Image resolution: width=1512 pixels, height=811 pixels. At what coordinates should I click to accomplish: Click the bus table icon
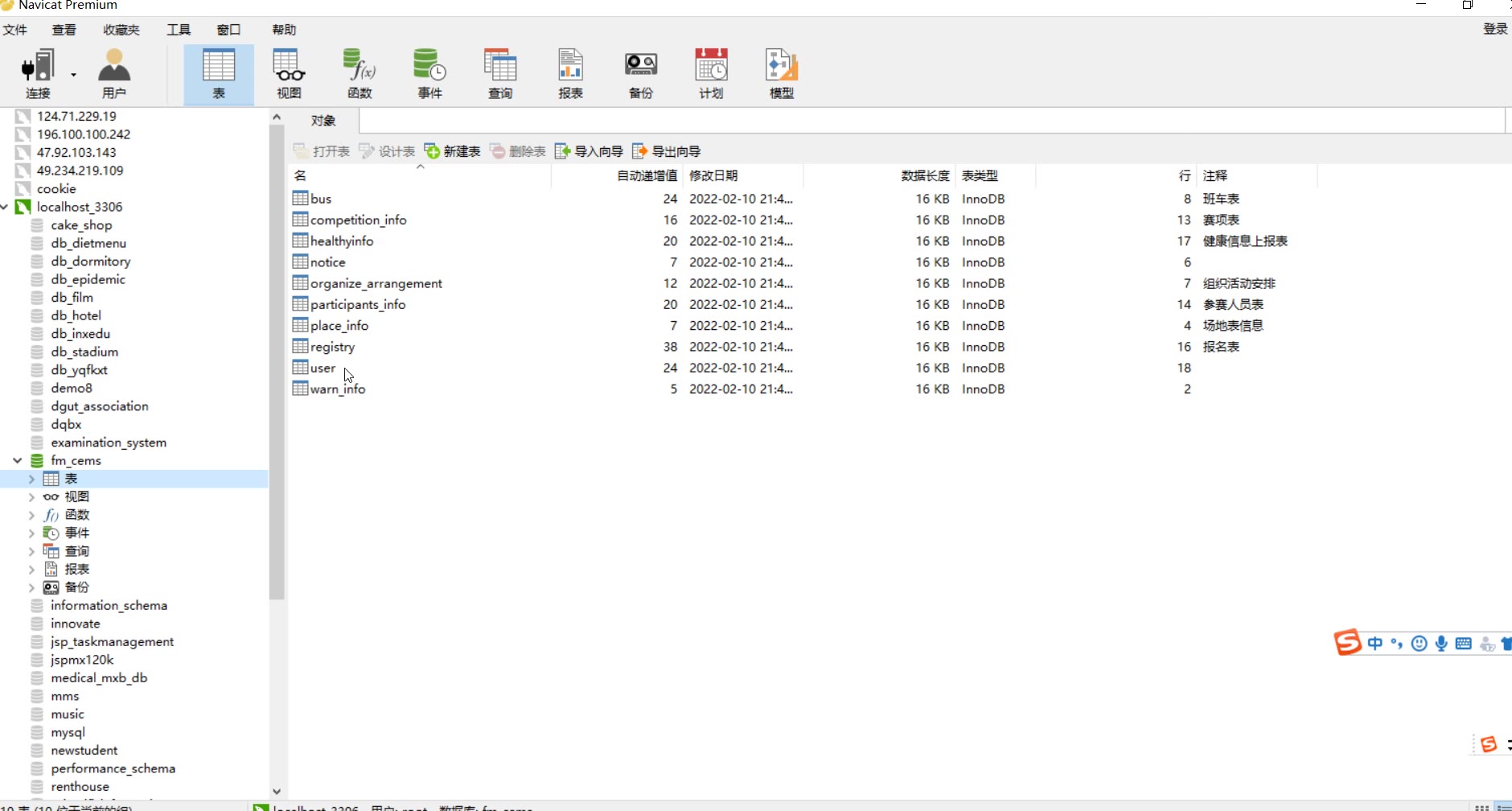[x=301, y=198]
